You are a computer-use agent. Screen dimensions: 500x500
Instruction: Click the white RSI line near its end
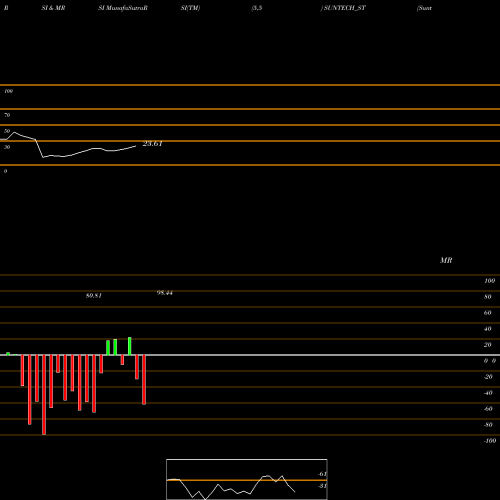132,147
